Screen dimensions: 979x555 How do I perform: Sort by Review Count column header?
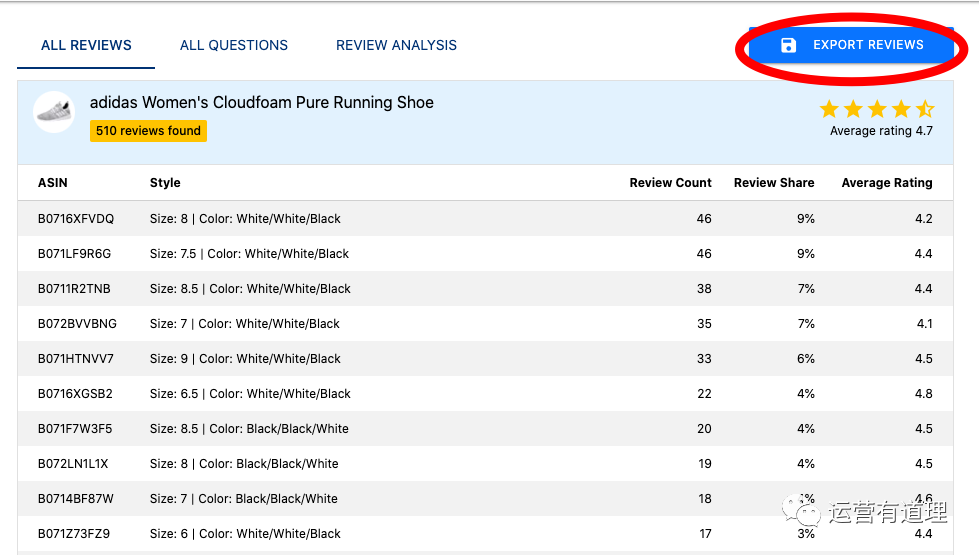pos(670,183)
